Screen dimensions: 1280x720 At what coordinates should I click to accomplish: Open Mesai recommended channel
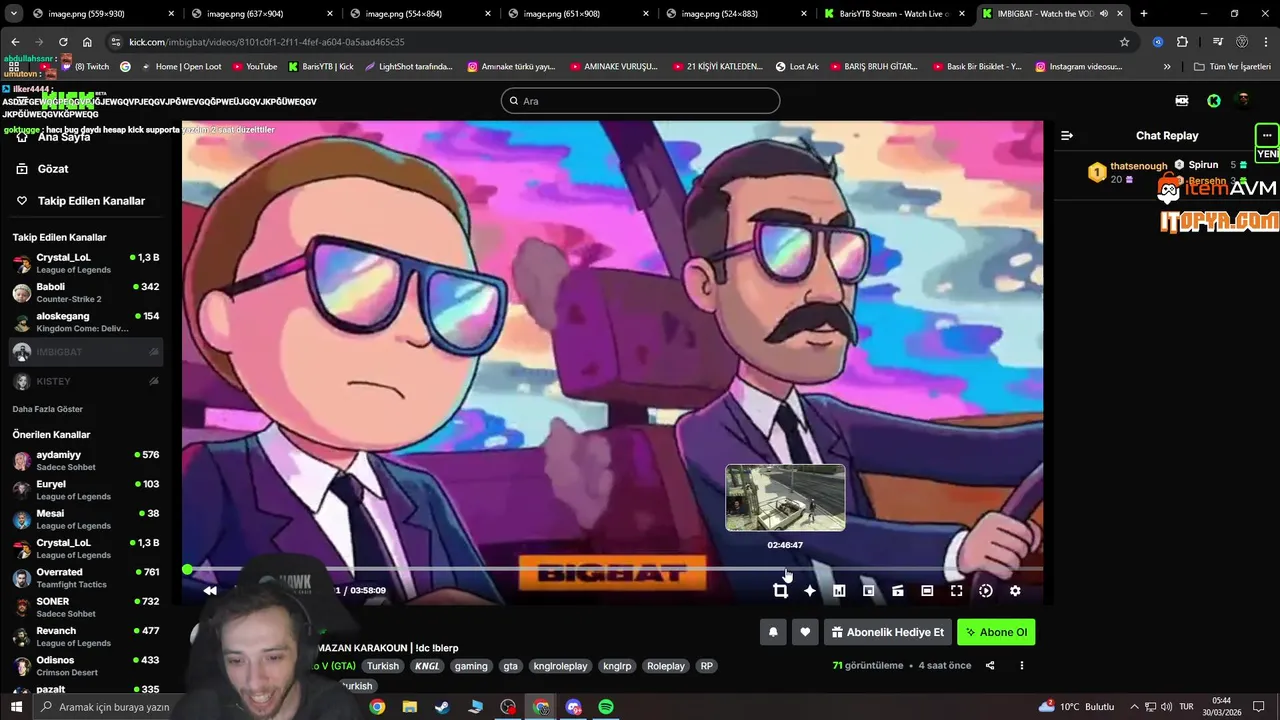(86, 519)
